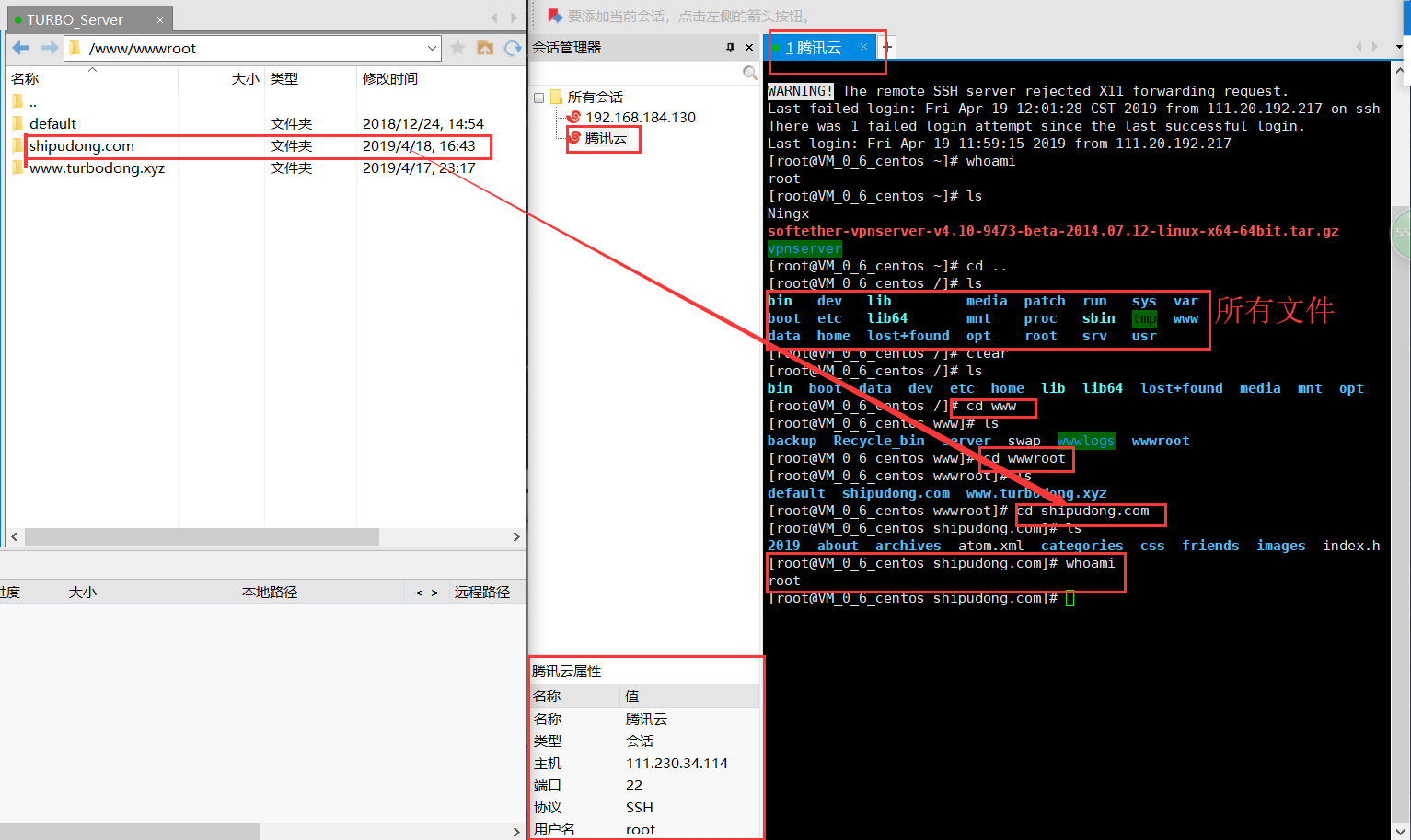
Task: Click the transfer queue 远程路径 column header
Action: pos(481,592)
